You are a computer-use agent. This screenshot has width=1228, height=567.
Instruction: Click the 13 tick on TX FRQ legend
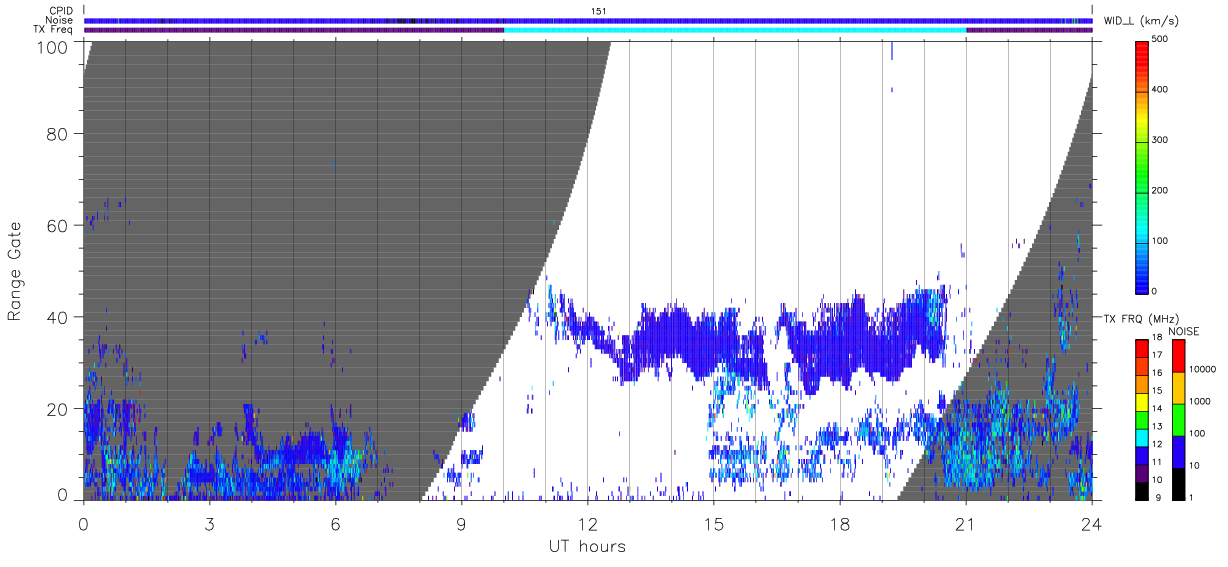[1158, 426]
